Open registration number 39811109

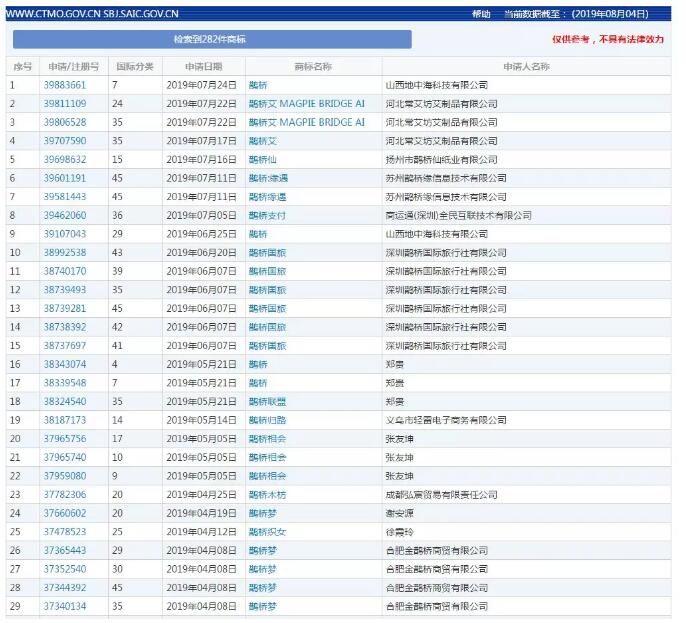[x=65, y=104]
